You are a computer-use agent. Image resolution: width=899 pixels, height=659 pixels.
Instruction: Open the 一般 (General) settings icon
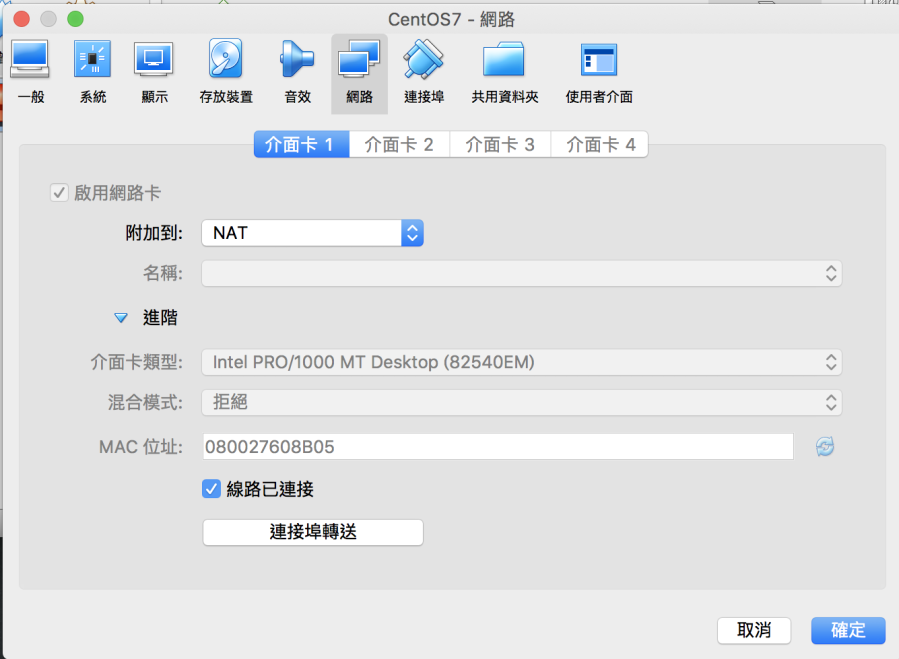pos(30,62)
